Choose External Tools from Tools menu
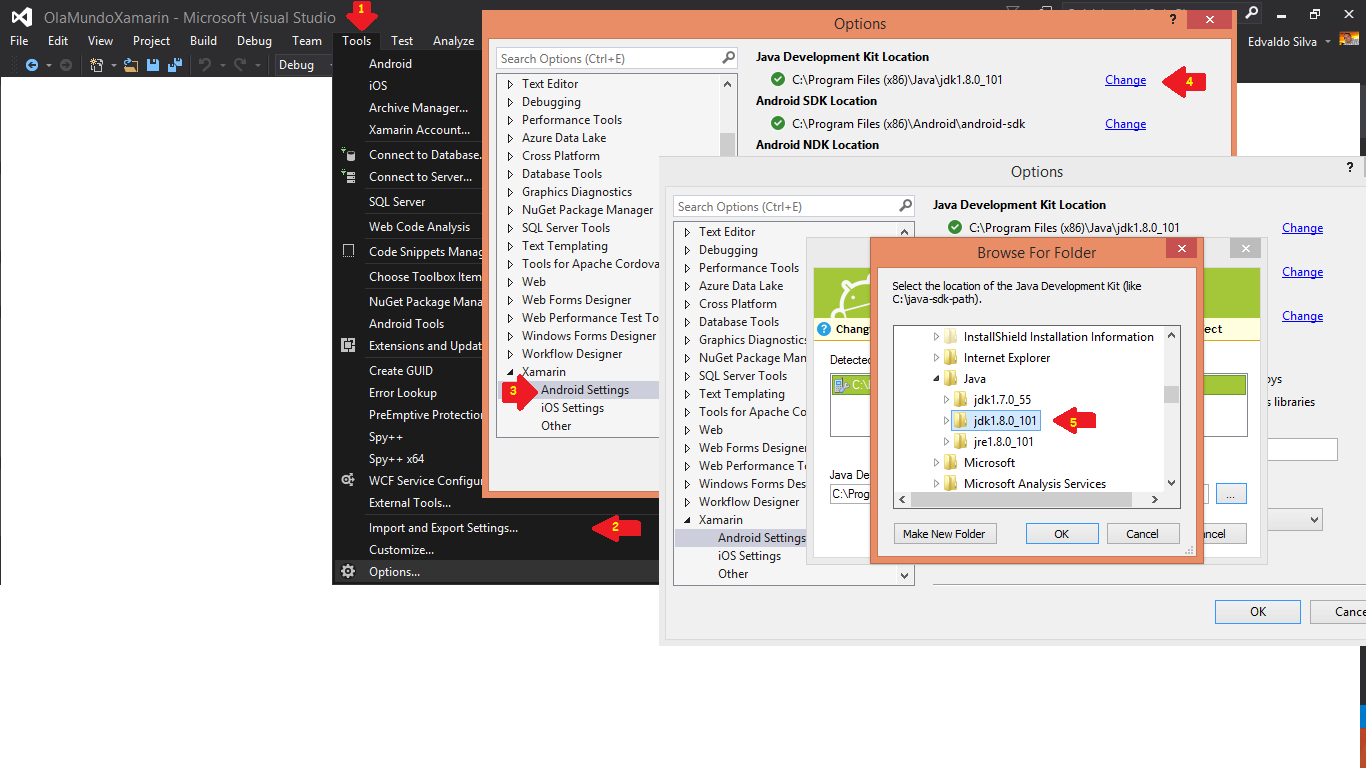Screen dimensions: 1366x768 point(408,503)
